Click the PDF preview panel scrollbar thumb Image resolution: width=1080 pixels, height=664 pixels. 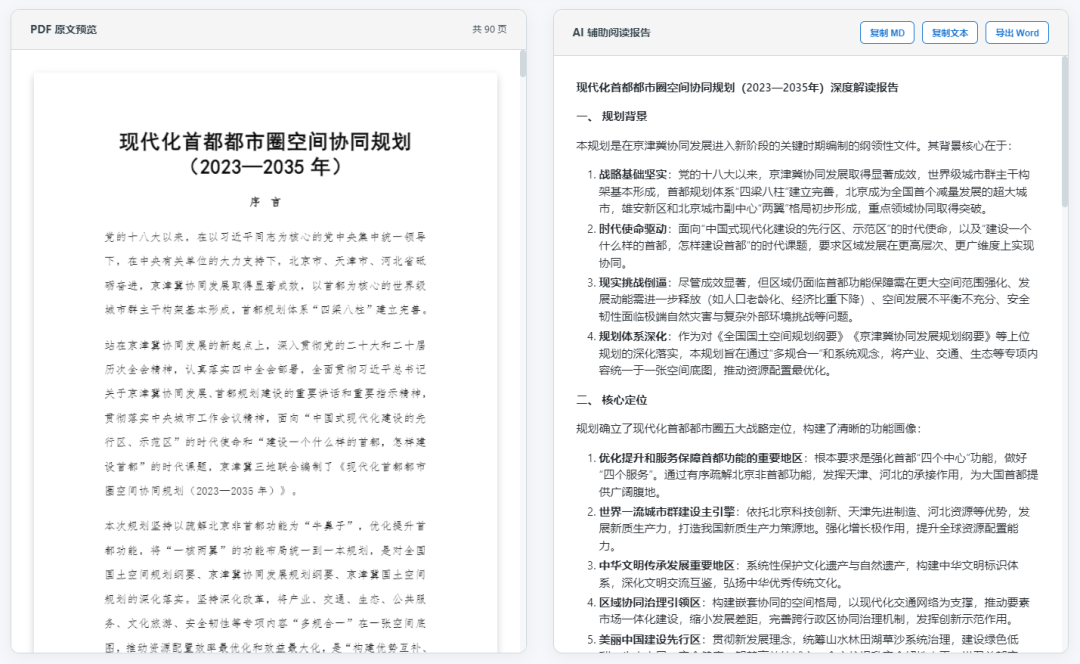[x=522, y=63]
